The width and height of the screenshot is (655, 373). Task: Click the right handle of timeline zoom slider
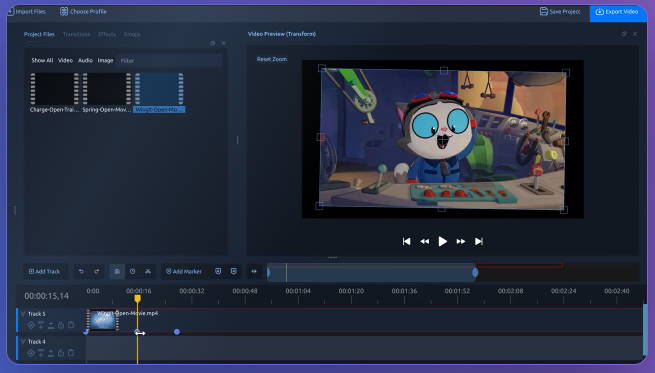(x=475, y=273)
